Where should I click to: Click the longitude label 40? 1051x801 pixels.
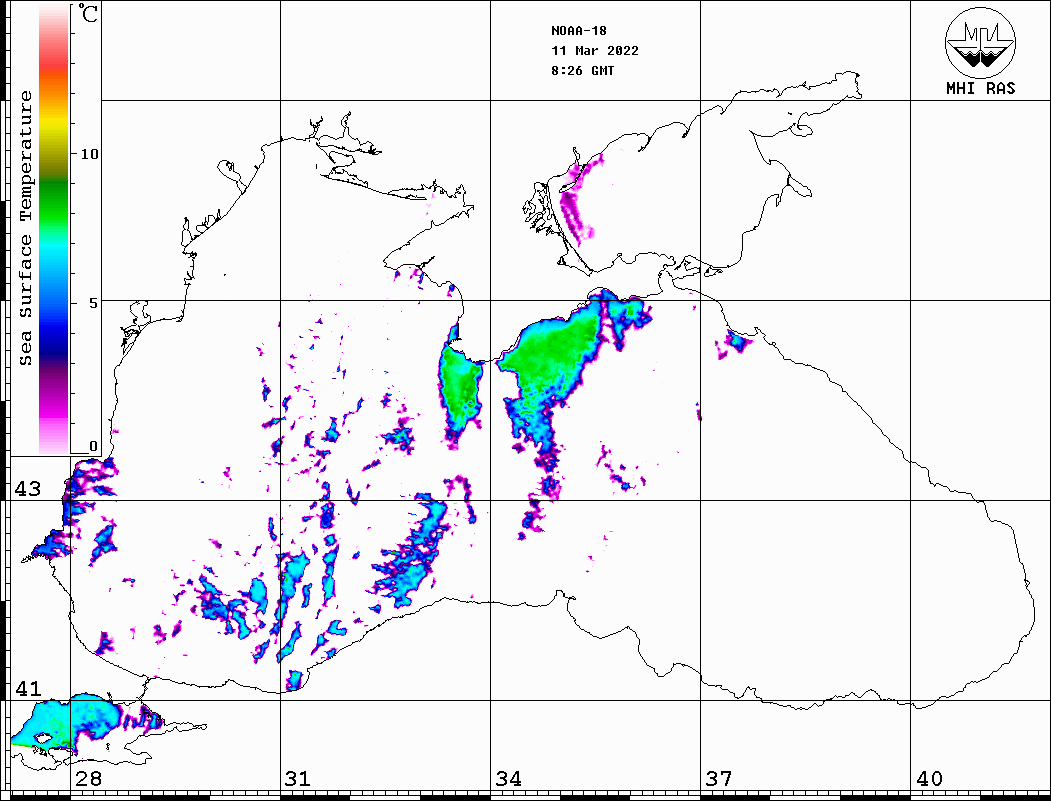(x=928, y=779)
